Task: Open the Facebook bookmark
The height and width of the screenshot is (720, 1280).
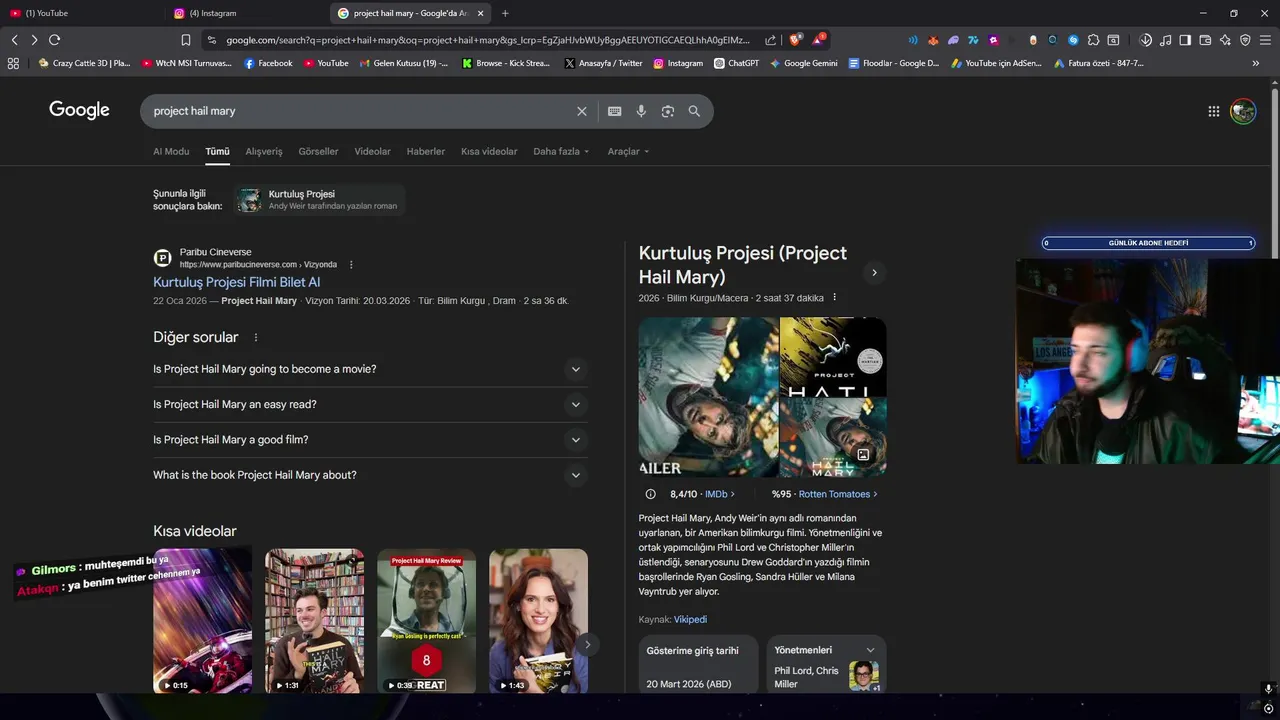Action: click(x=268, y=63)
